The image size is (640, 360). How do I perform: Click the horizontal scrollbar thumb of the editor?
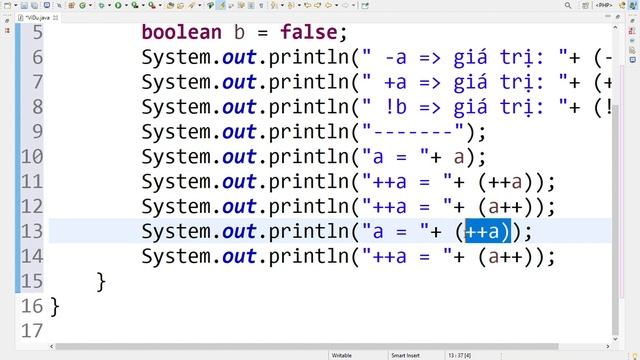(307, 346)
